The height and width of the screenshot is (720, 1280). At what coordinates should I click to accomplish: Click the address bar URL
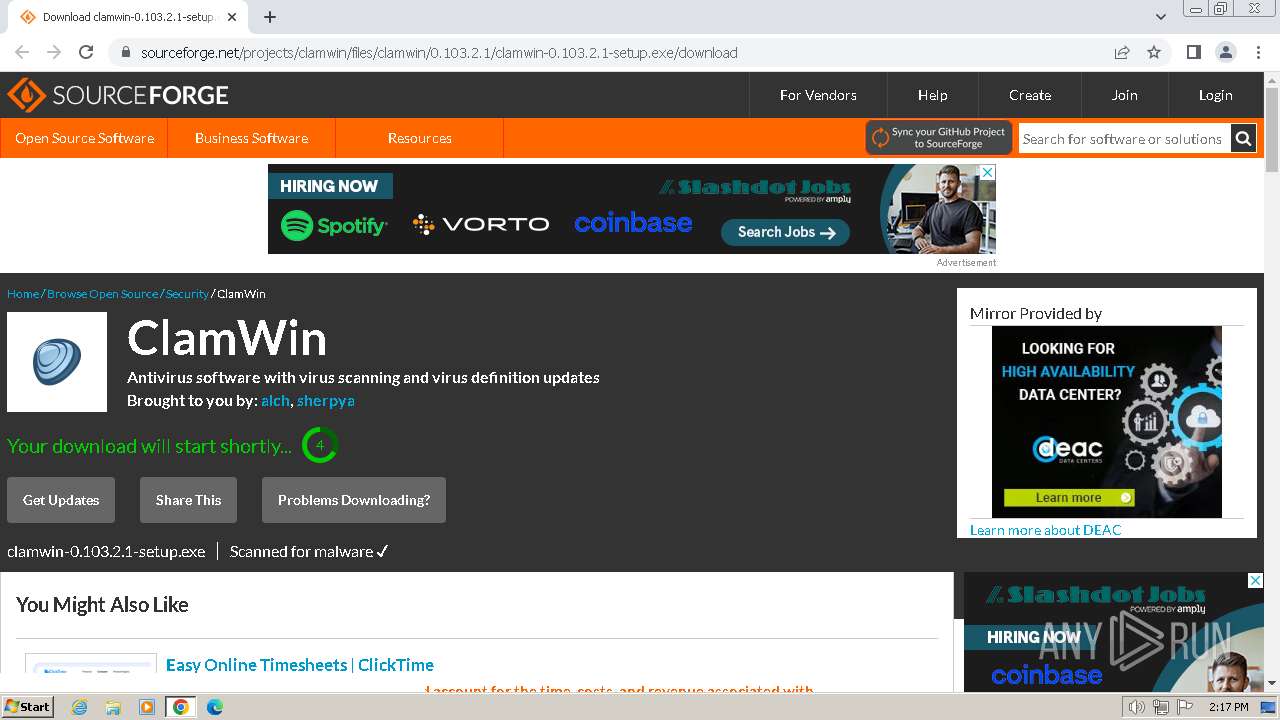pyautogui.click(x=439, y=53)
